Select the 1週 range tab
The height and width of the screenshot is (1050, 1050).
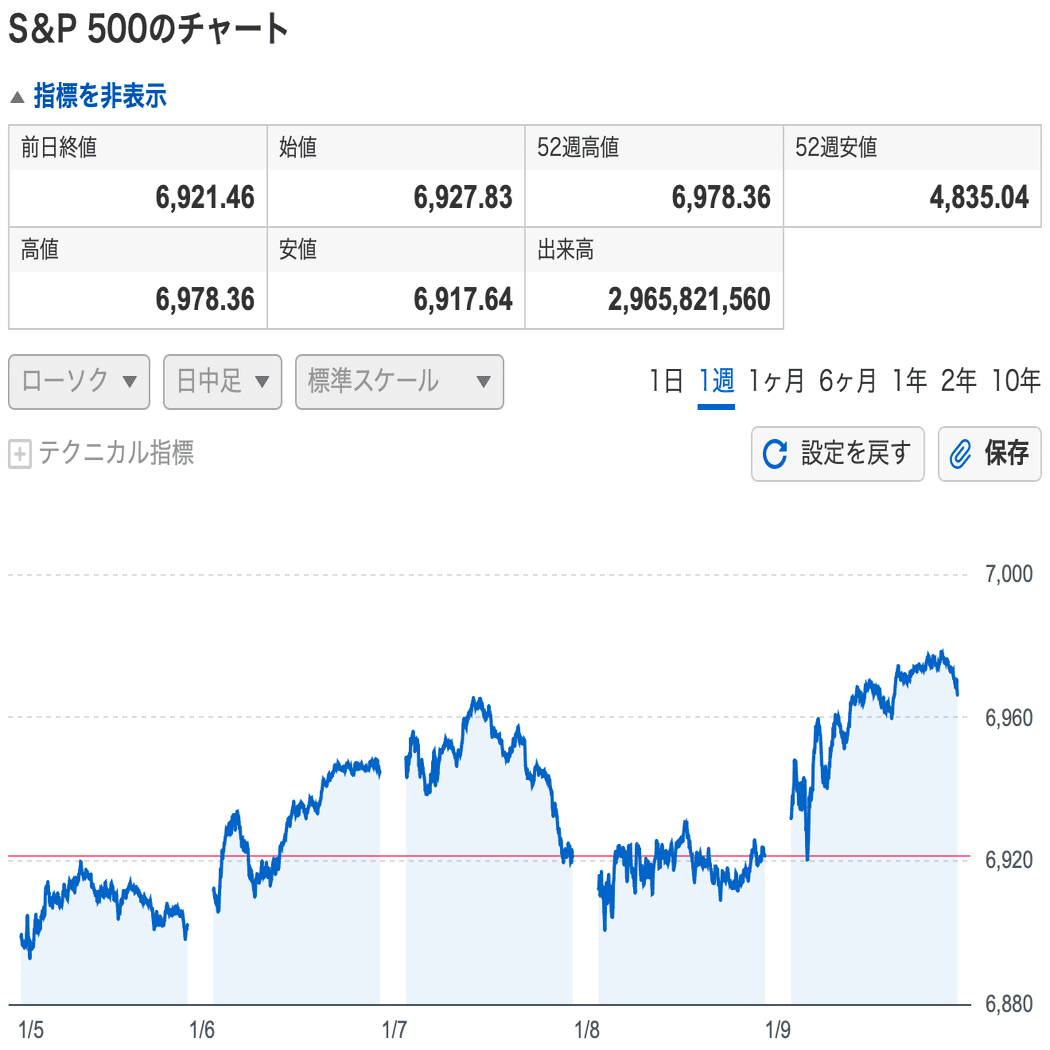(x=716, y=381)
